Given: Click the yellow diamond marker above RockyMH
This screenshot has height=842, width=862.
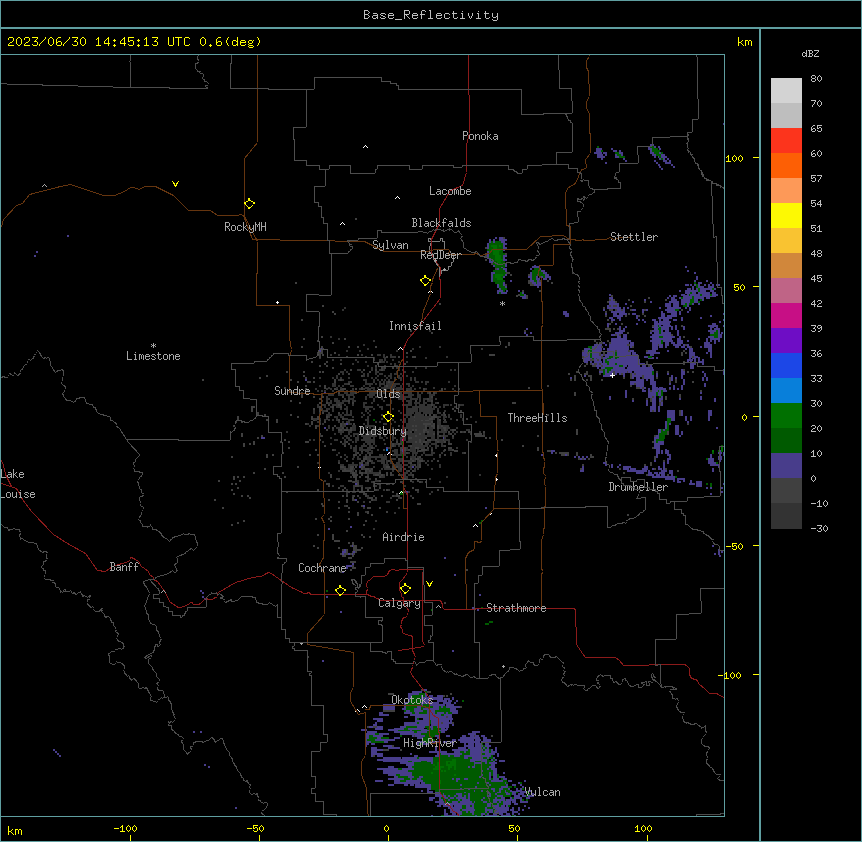Looking at the screenshot, I should [250, 204].
